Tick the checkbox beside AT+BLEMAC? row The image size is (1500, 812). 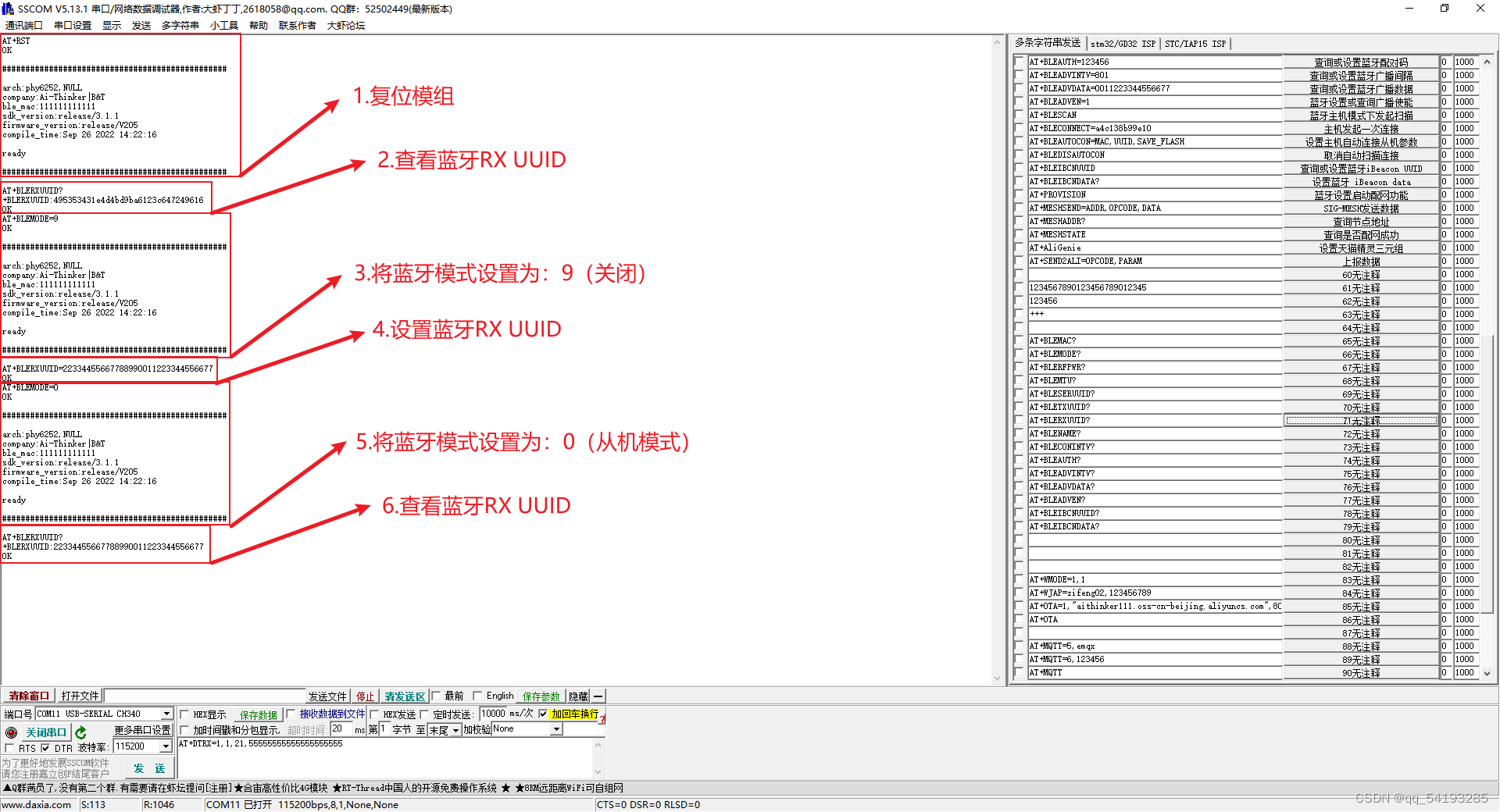click(1019, 340)
